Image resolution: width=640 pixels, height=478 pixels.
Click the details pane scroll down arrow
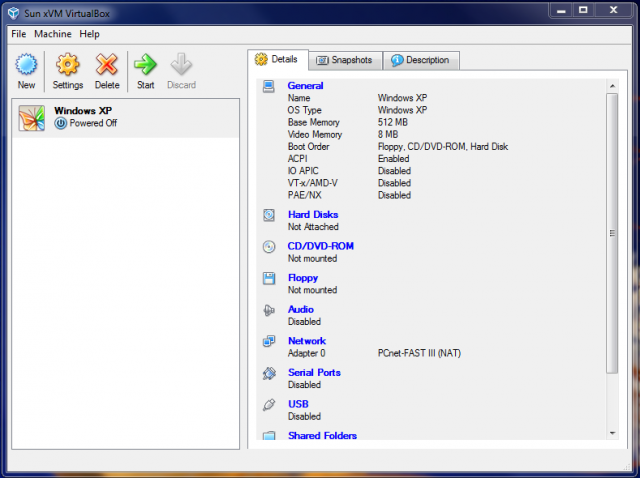(x=612, y=434)
